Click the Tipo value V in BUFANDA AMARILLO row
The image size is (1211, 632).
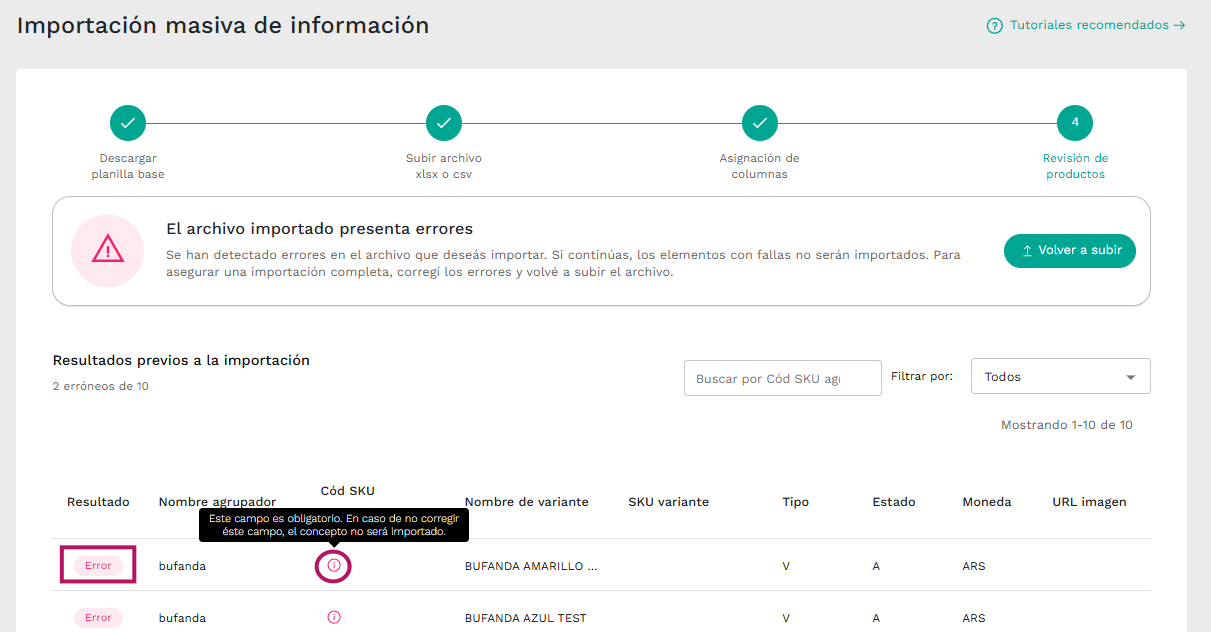pos(786,566)
